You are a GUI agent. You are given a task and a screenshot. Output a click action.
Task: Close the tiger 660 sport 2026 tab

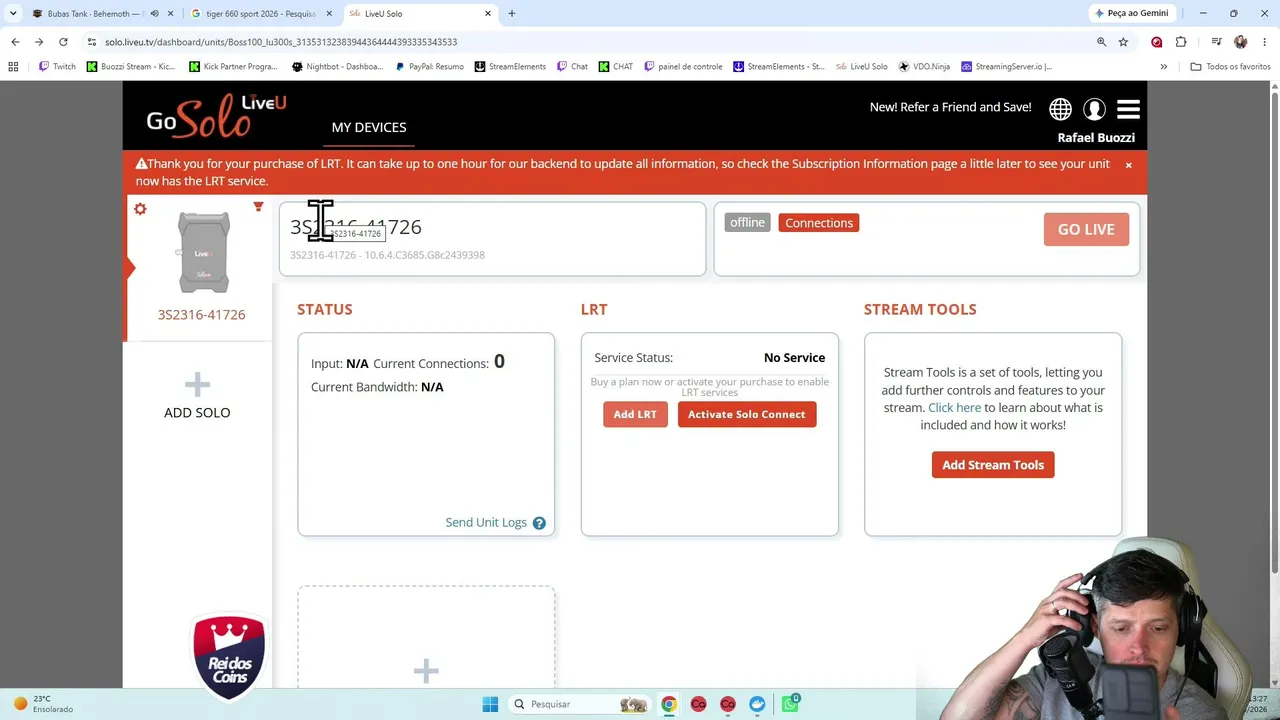329,14
